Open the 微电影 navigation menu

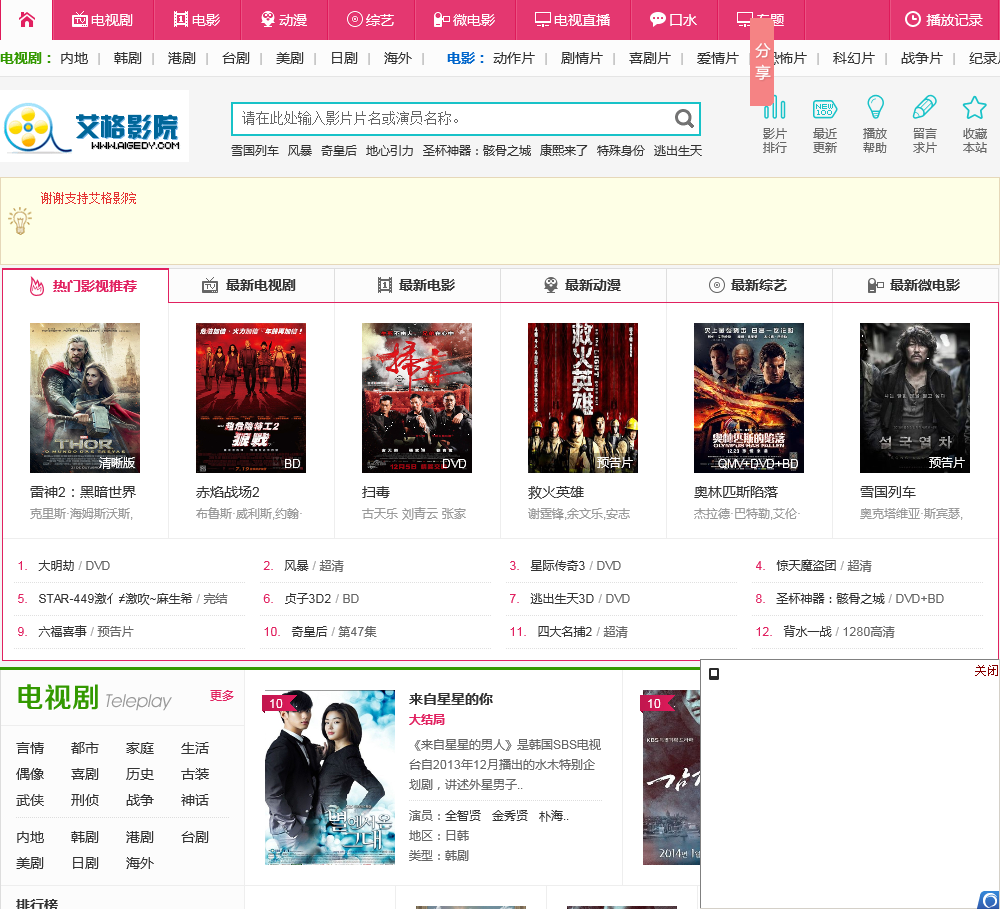pos(464,20)
